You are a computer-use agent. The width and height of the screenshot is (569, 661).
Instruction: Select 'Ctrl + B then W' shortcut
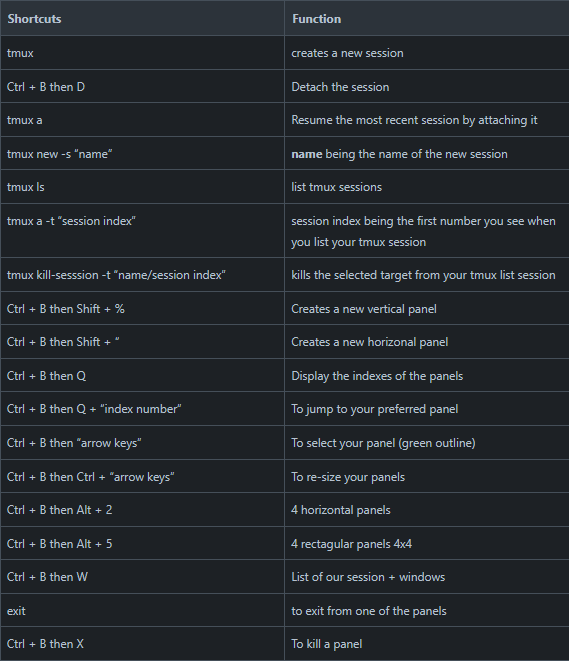(x=47, y=577)
